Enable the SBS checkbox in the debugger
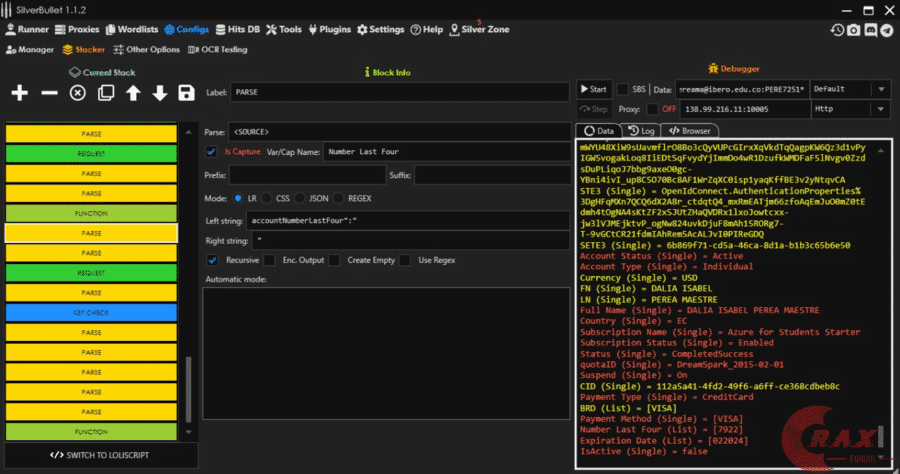The image size is (900, 474). click(x=623, y=89)
